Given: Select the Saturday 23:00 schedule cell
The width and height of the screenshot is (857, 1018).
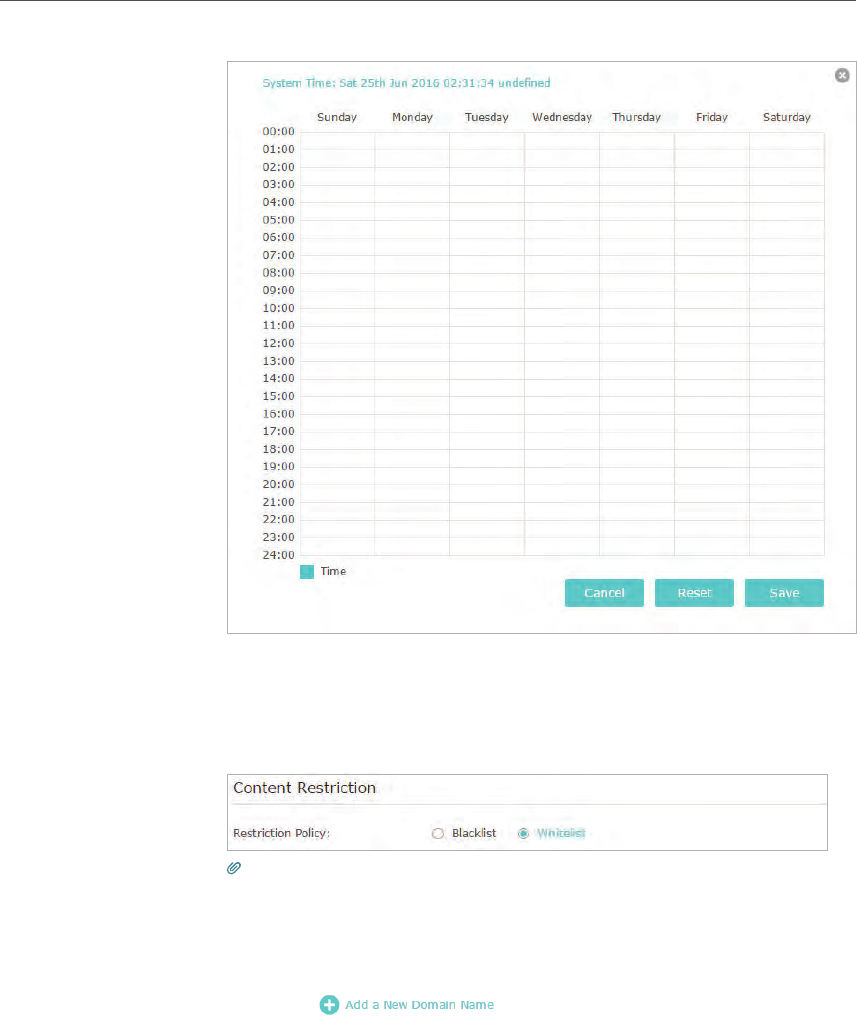Looking at the screenshot, I should 787,547.
